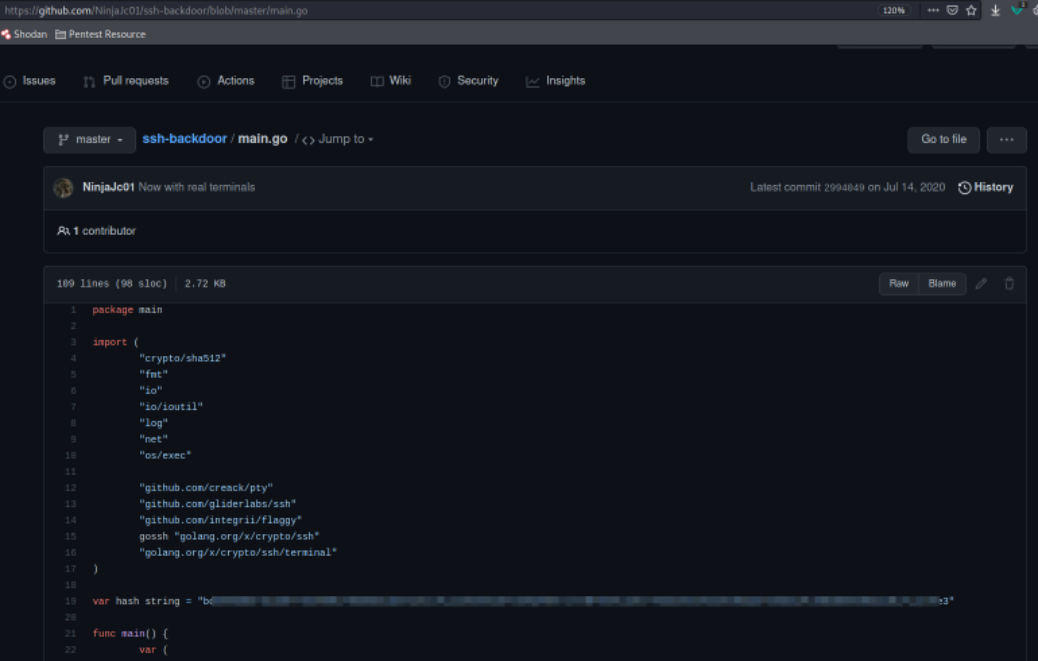The height and width of the screenshot is (661, 1038).
Task: Click the 'func main() {' code line
Action: click(130, 634)
